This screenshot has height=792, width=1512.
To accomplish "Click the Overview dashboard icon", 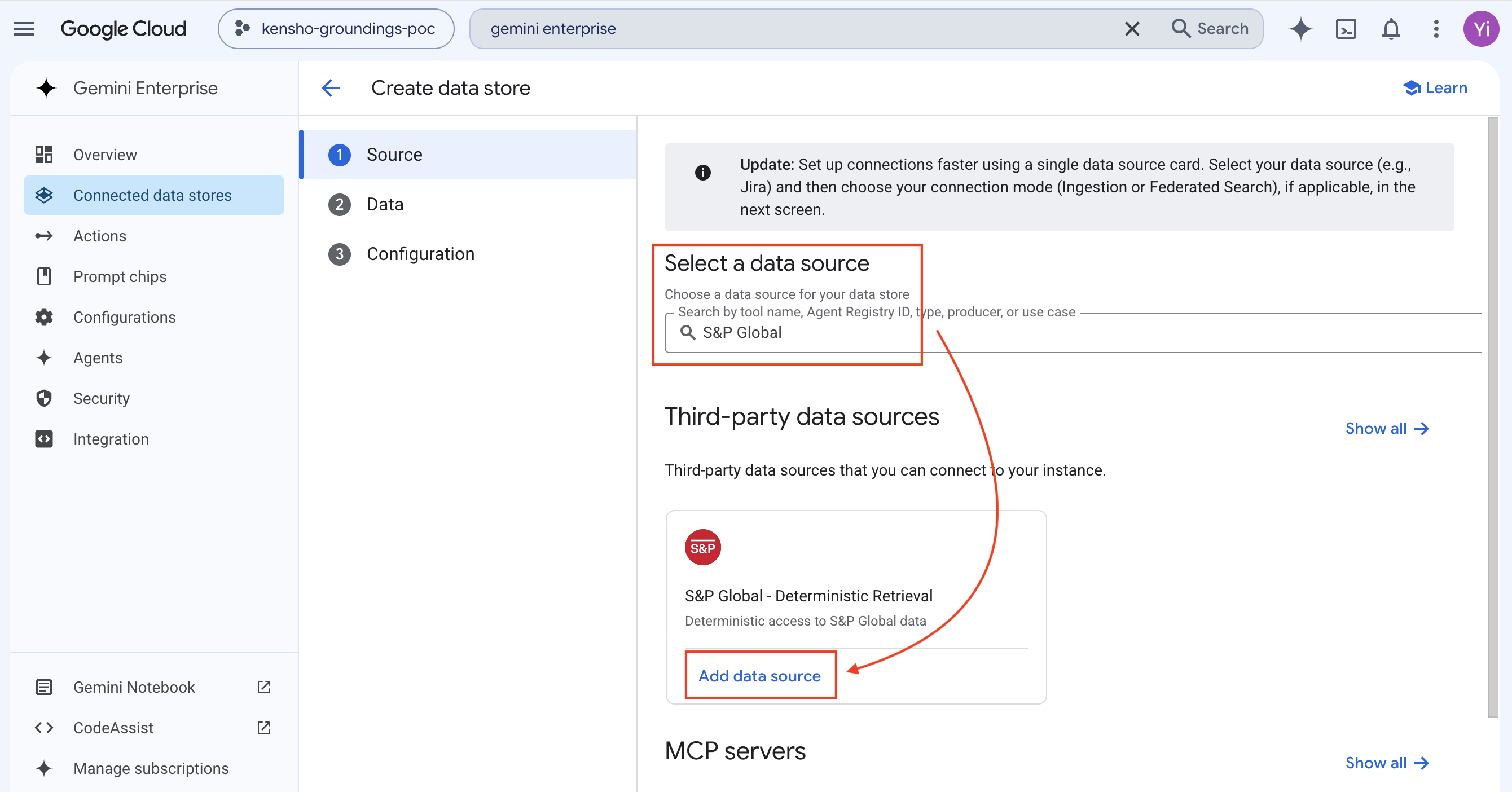I will pos(44,155).
